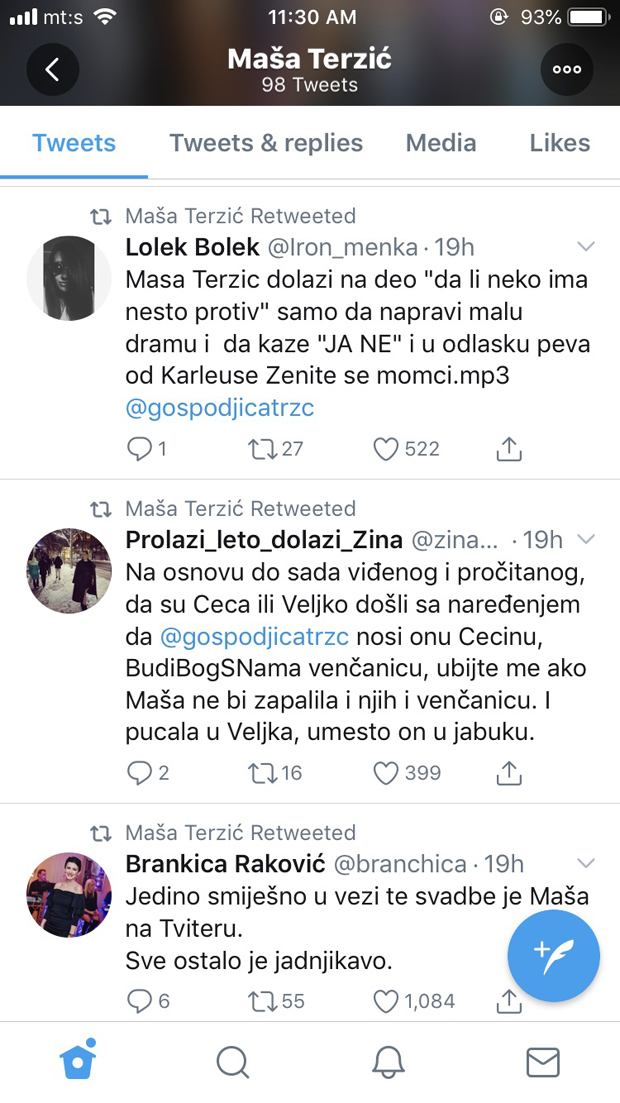Expand the chevron menu on Lolek Bolek tweet
620x1103 pixels.
pos(587,247)
